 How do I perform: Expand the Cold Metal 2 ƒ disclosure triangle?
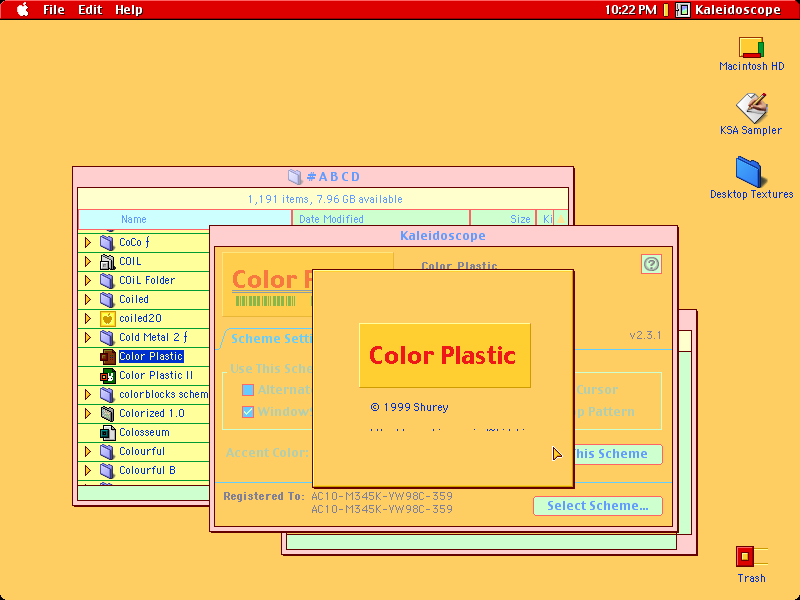pos(88,337)
